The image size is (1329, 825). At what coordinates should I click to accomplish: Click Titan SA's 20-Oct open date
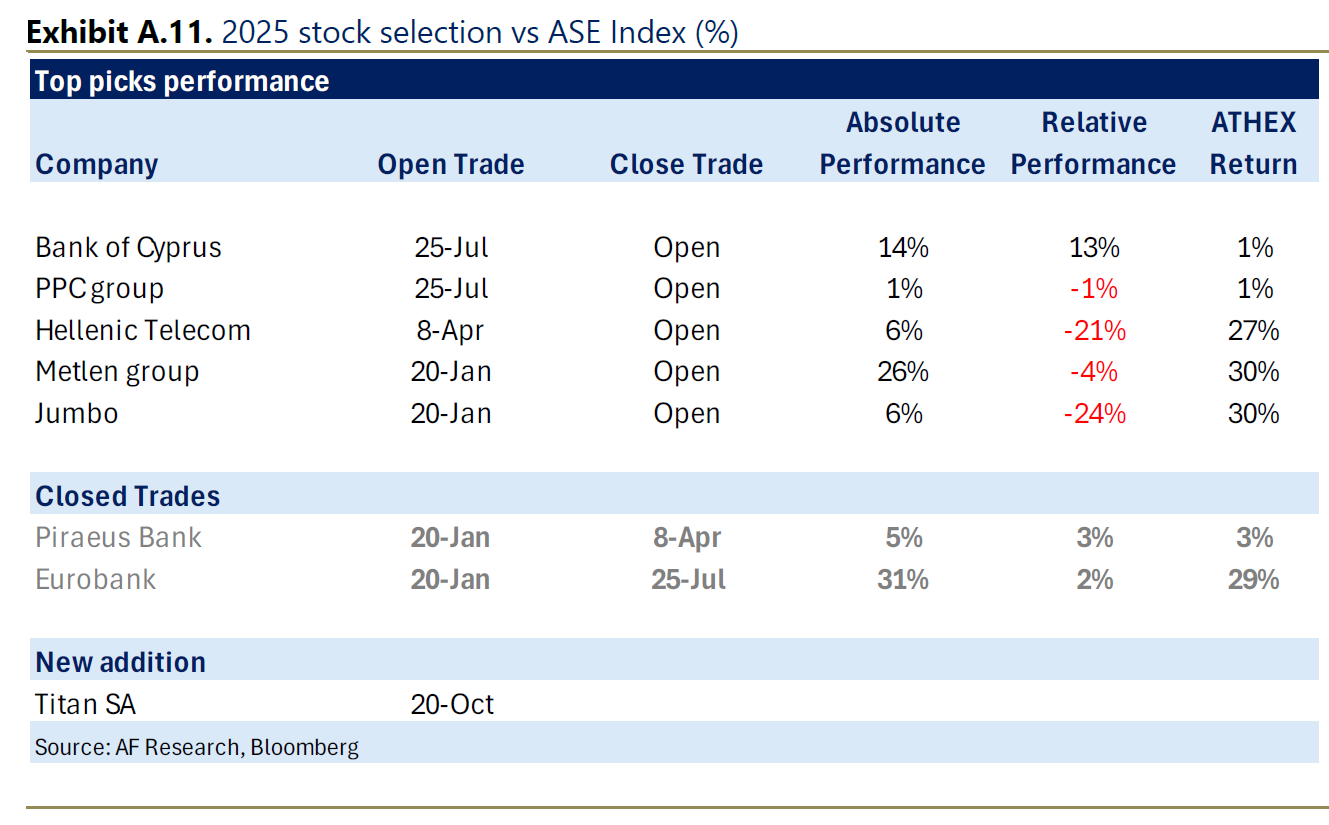(451, 704)
